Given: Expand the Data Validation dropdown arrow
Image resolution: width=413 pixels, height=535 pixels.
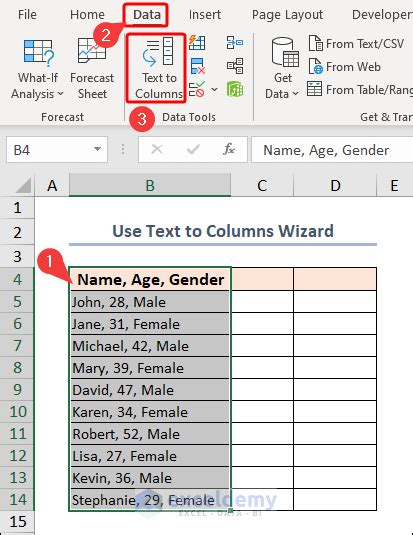Looking at the screenshot, I should [x=214, y=90].
